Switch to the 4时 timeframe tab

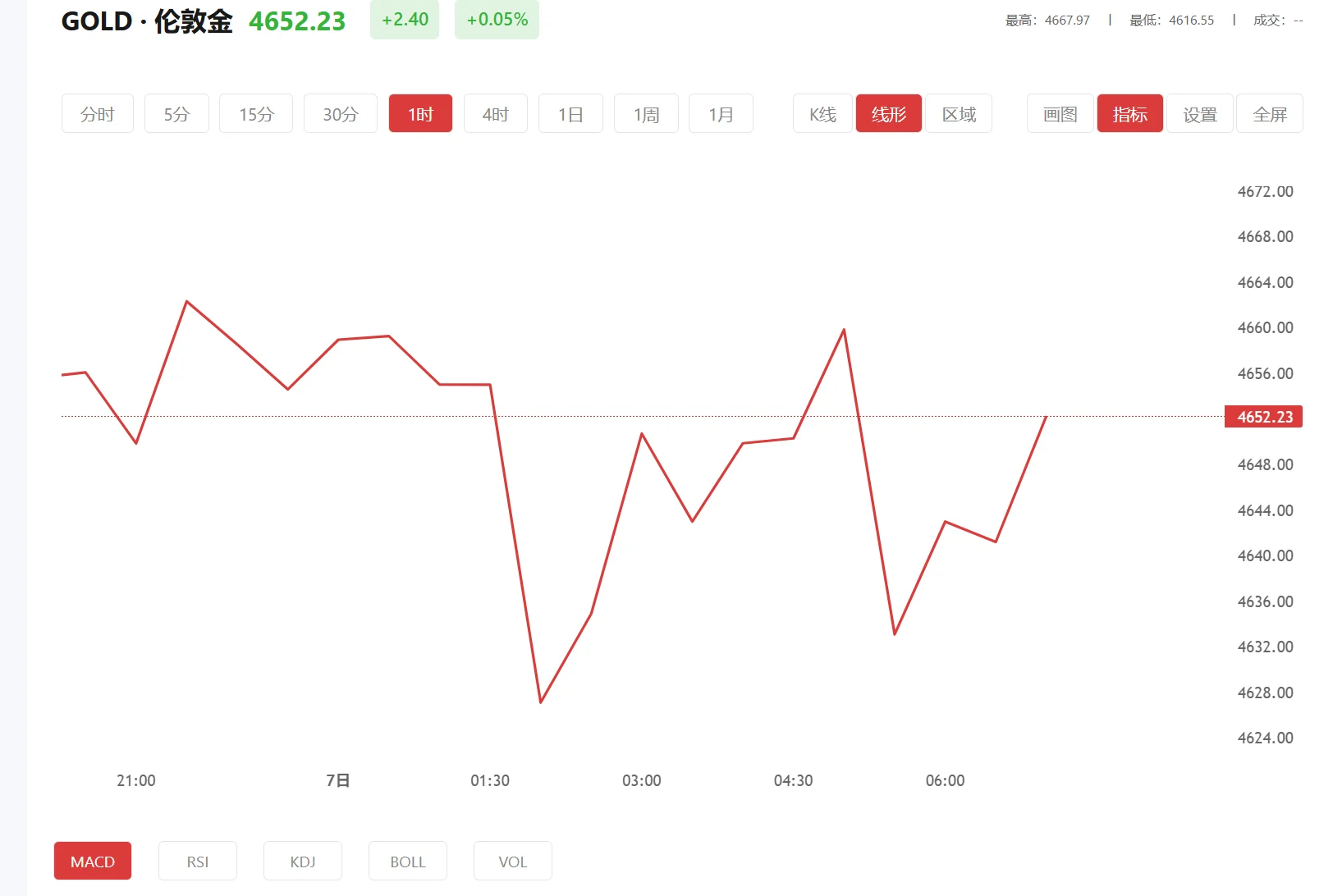point(495,113)
